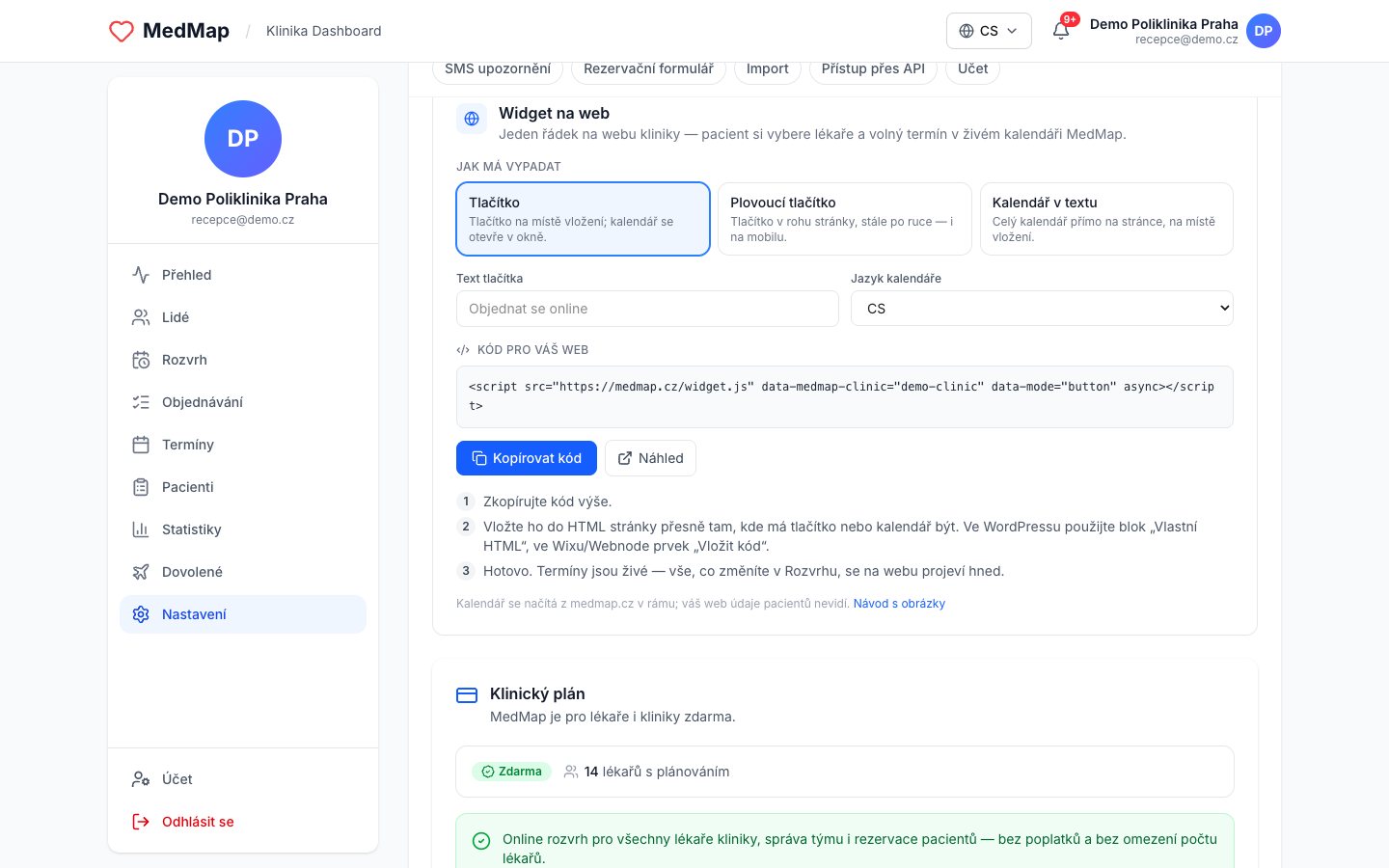1389x868 pixels.
Task: Open the CS language dropdown in header
Action: pos(989,31)
